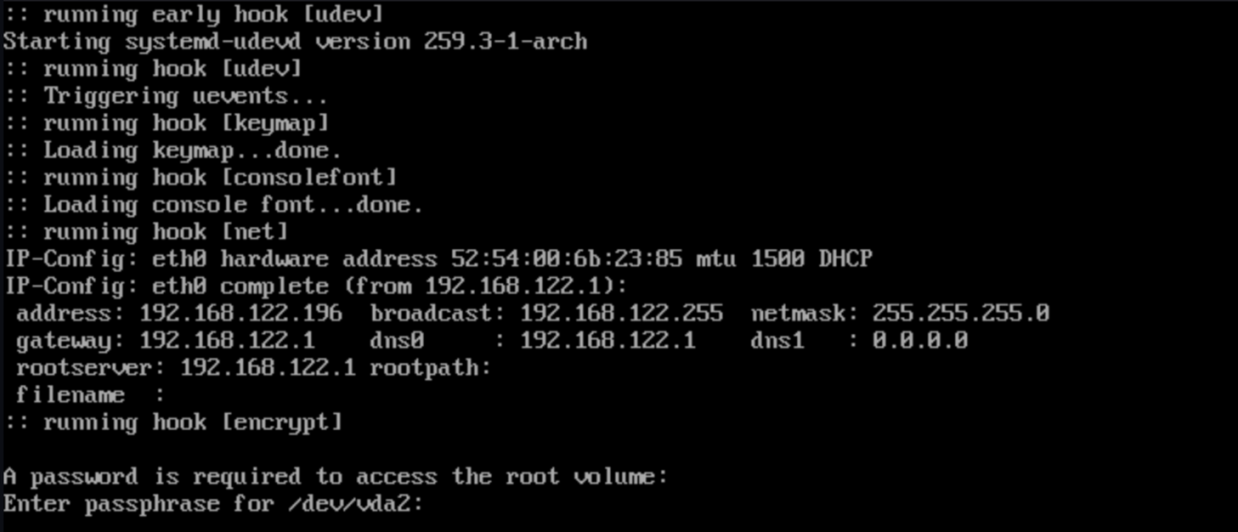1238x532 pixels.
Task: Click the 'filename' label line
Action: 70,394
